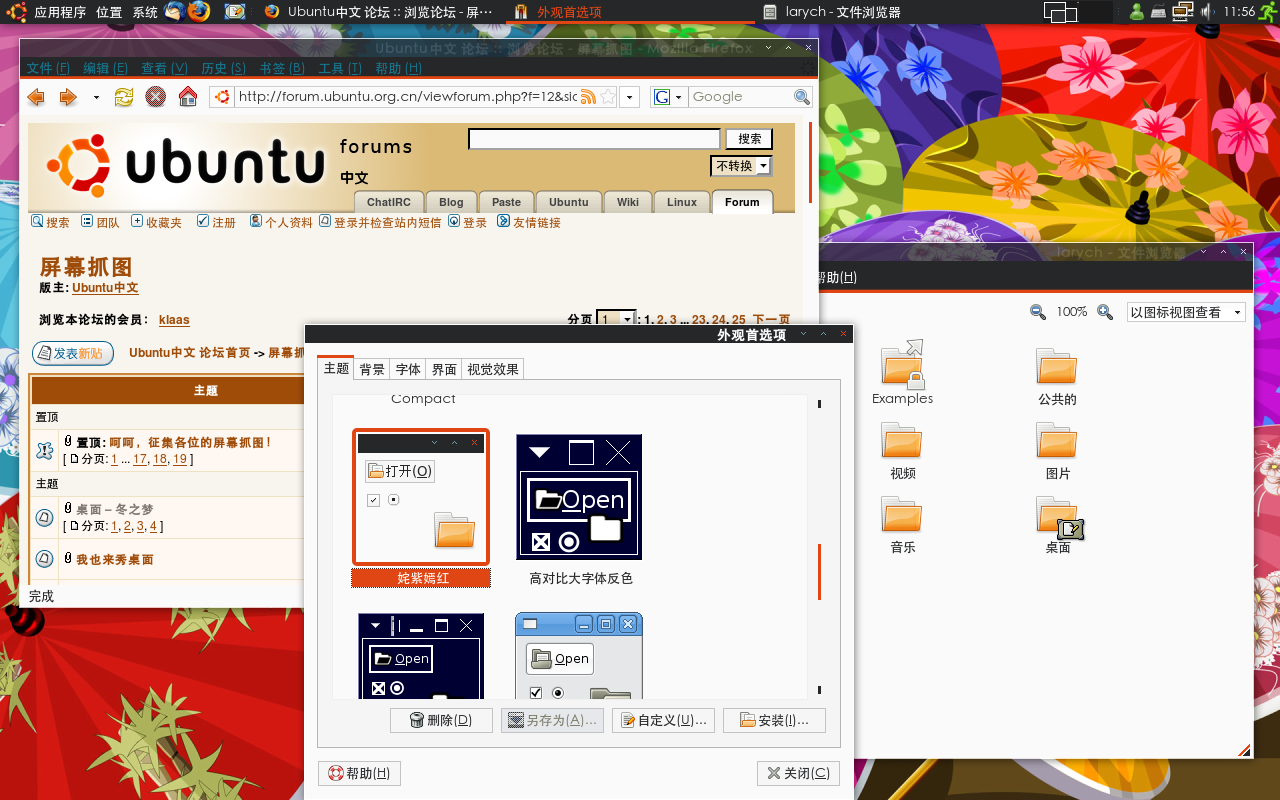Open the search engine selector dropdown
This screenshot has height=800, width=1280.
point(668,97)
